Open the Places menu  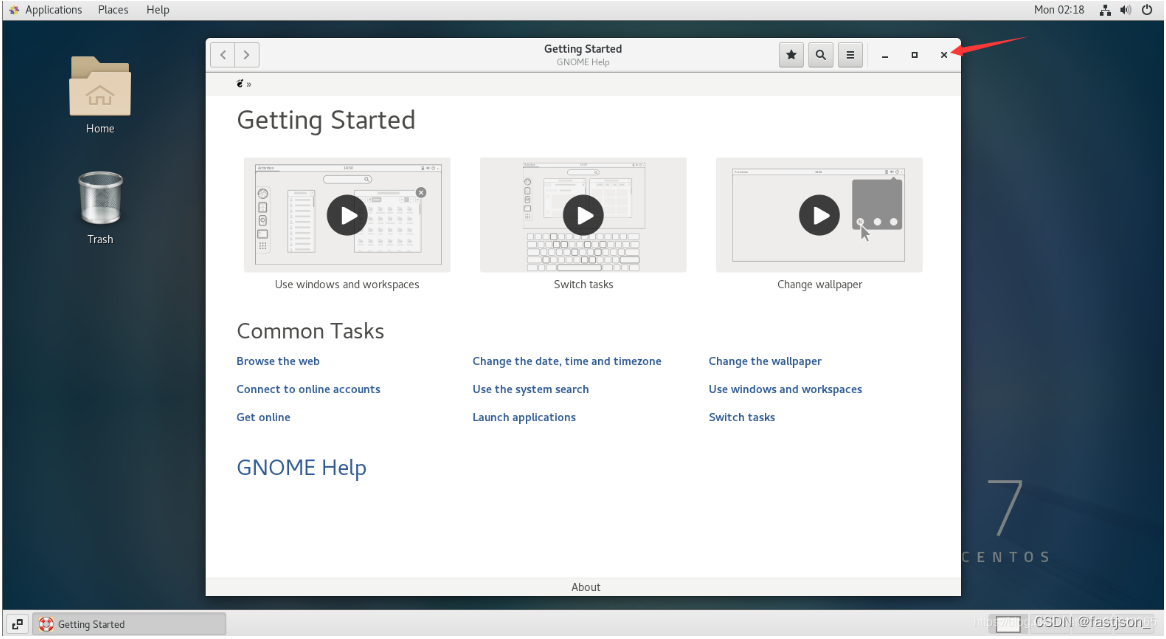pos(113,10)
